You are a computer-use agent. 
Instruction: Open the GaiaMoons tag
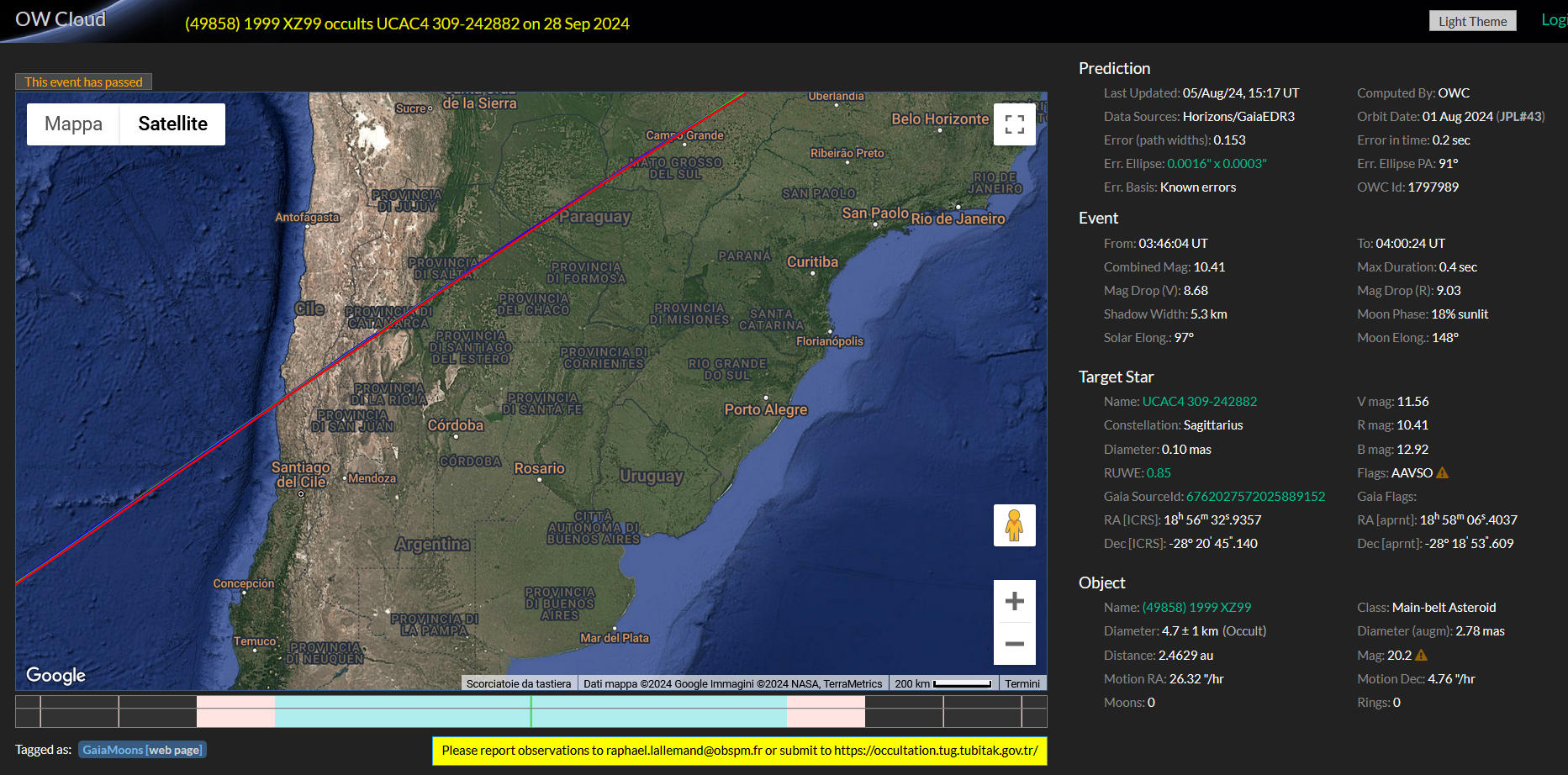142,750
